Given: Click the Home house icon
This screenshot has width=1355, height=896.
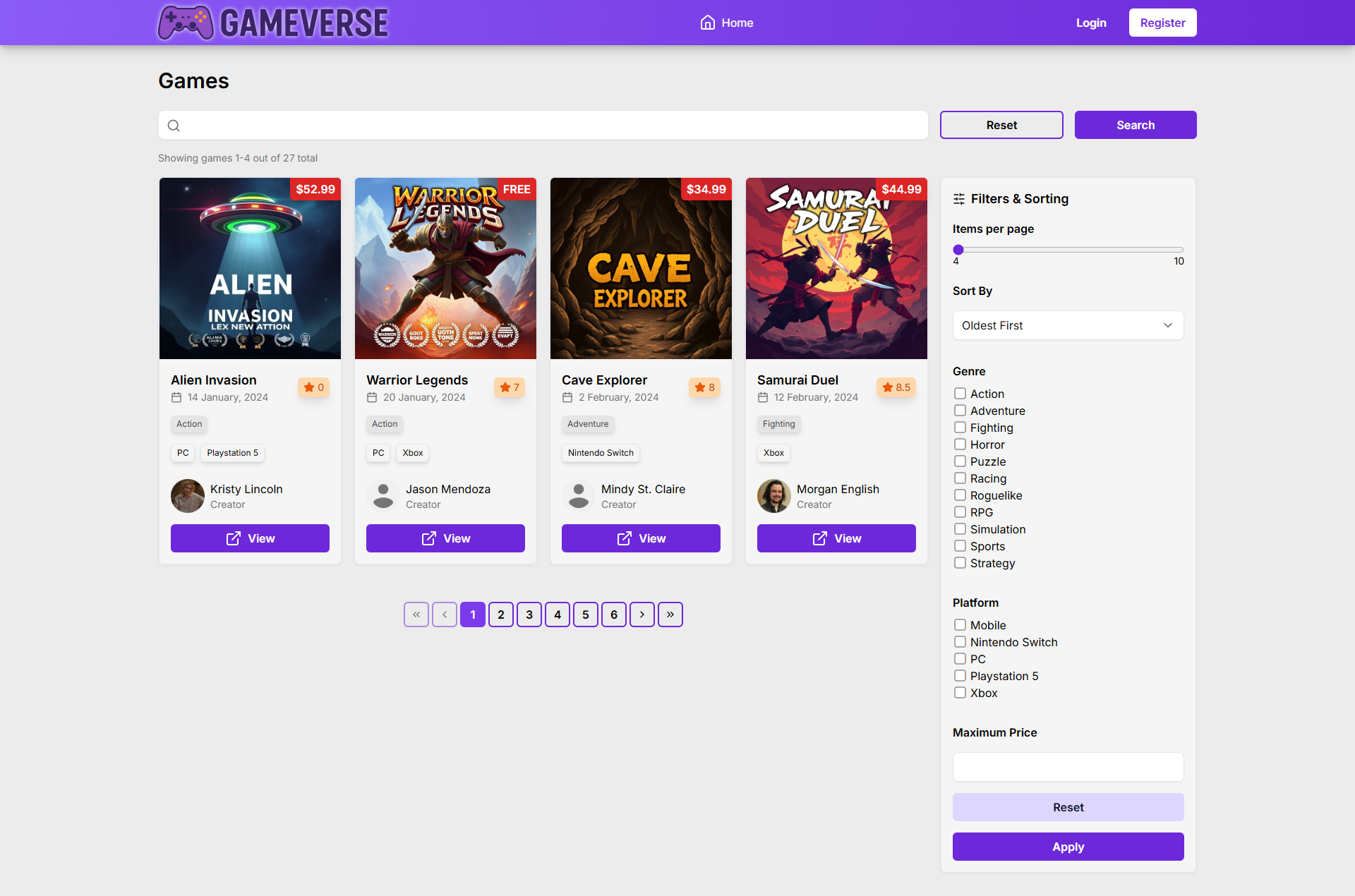Looking at the screenshot, I should (x=707, y=23).
